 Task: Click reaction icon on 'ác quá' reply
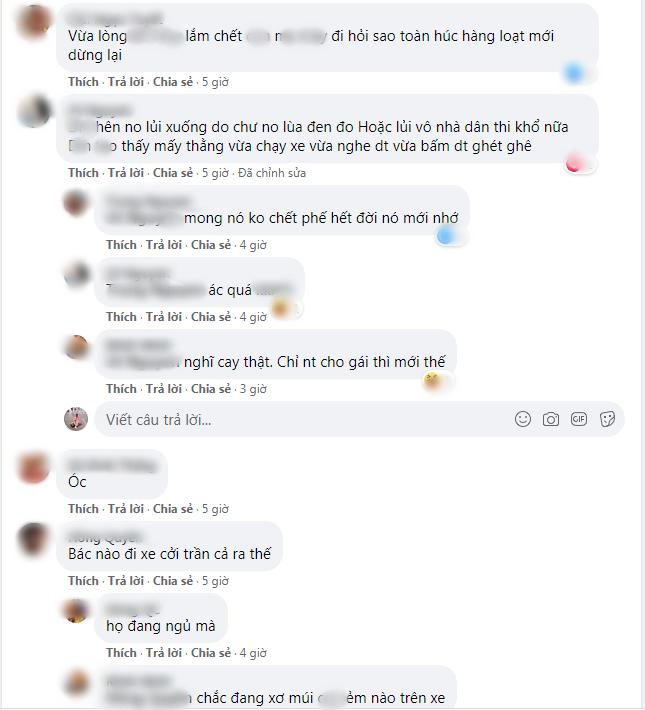point(280,307)
